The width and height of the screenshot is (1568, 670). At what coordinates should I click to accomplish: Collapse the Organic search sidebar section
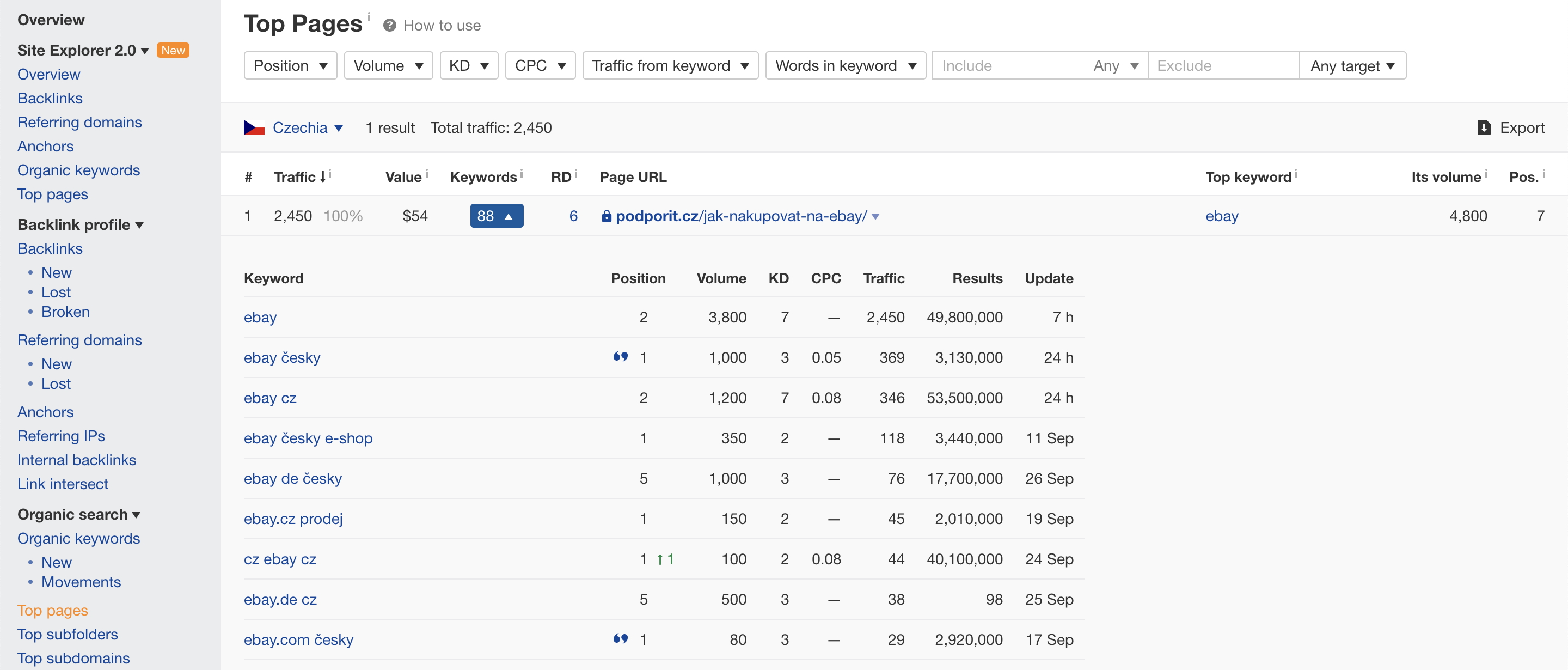[x=79, y=515]
